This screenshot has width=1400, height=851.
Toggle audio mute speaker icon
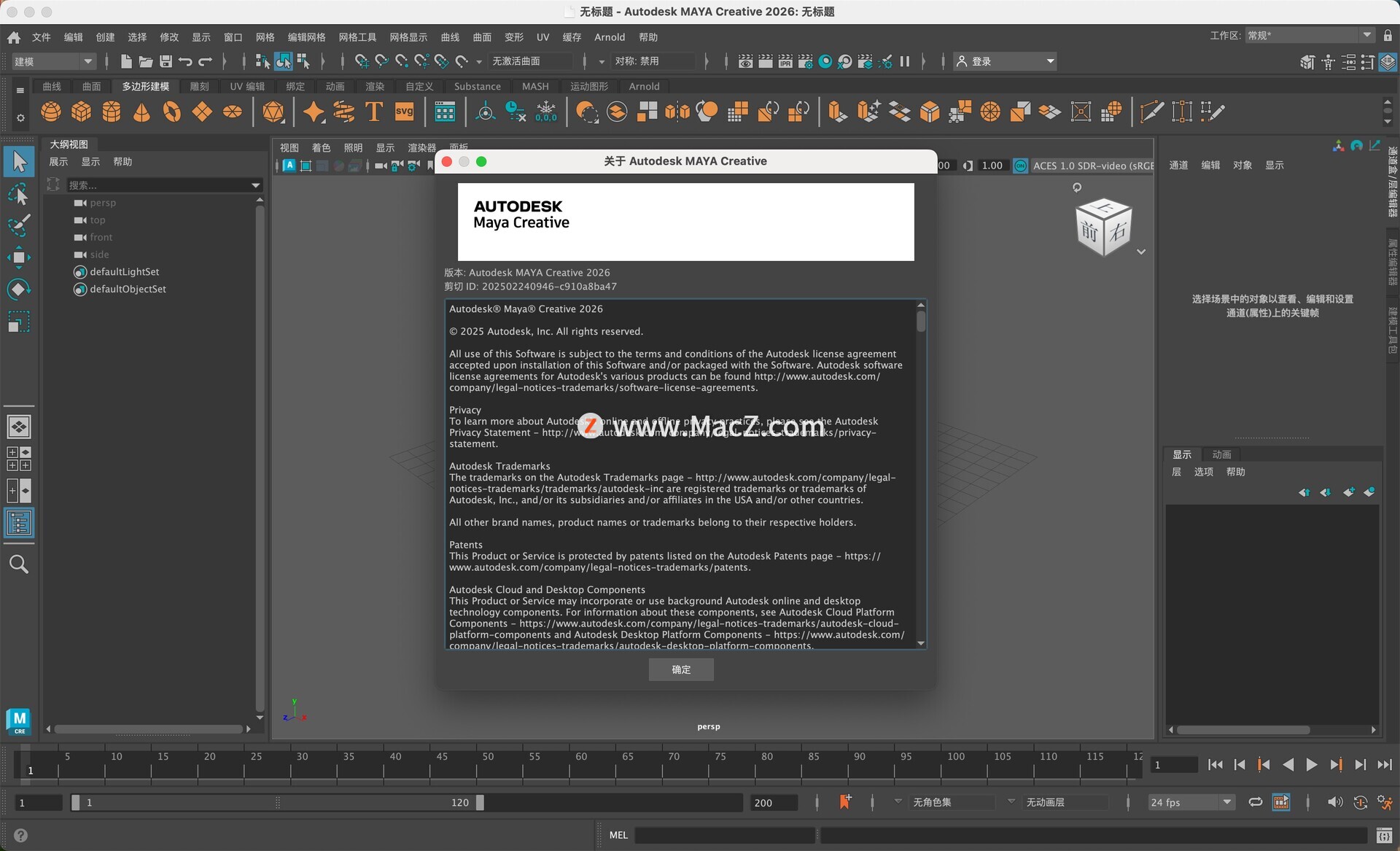[1334, 802]
